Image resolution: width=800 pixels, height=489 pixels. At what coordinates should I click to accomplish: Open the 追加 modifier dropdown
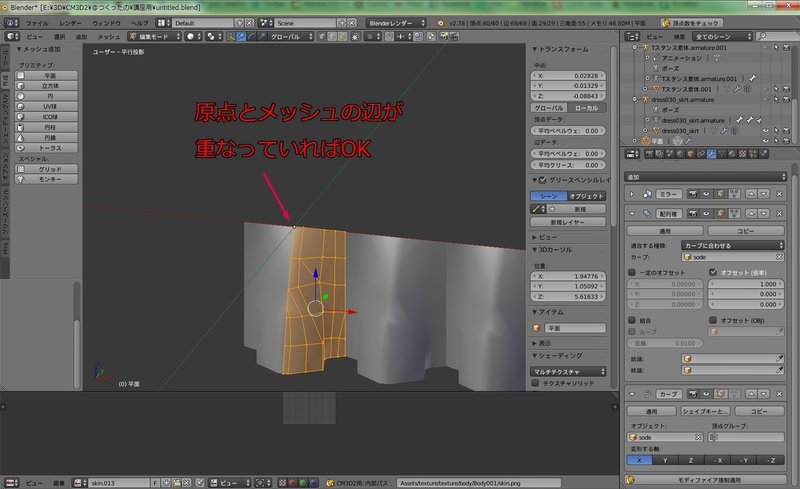[x=705, y=177]
